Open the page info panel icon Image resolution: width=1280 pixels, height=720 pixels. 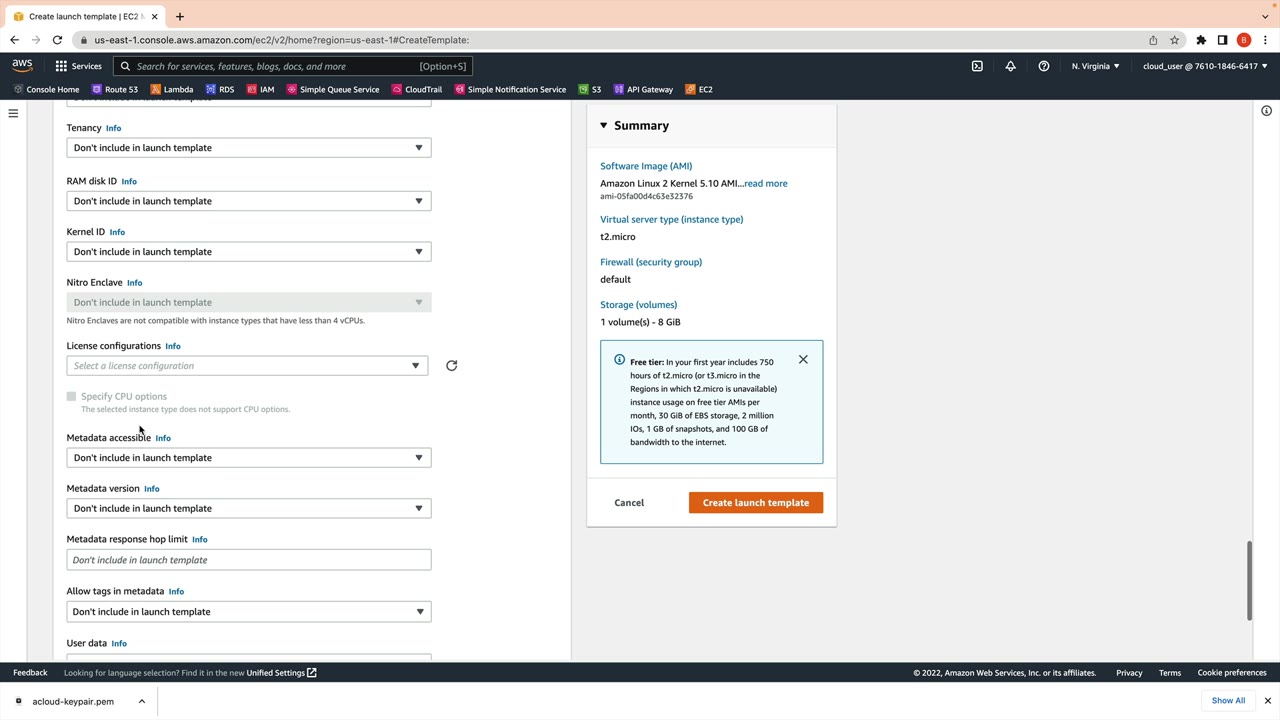click(x=1266, y=111)
